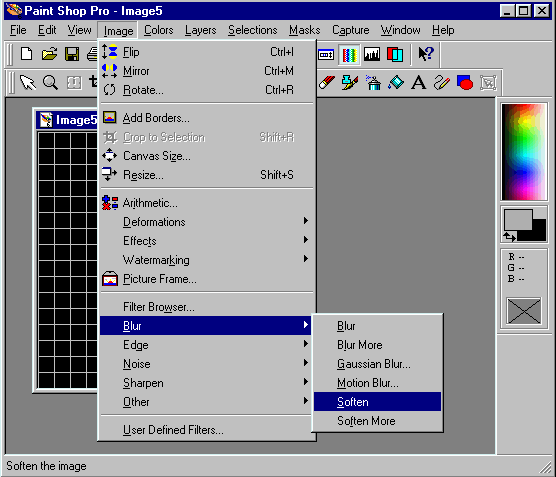The image size is (556, 477).
Task: Open a file with the folder icon
Action: 49,54
